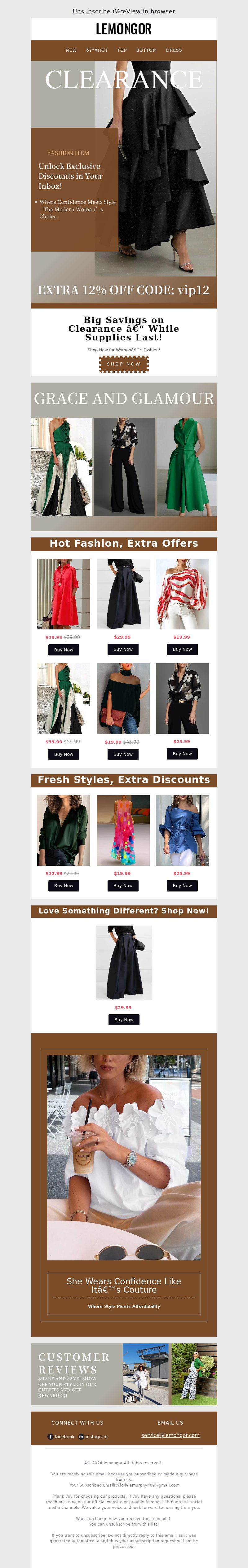Click Buy Now under the red dress
This screenshot has width=248, height=1568.
[x=63, y=650]
